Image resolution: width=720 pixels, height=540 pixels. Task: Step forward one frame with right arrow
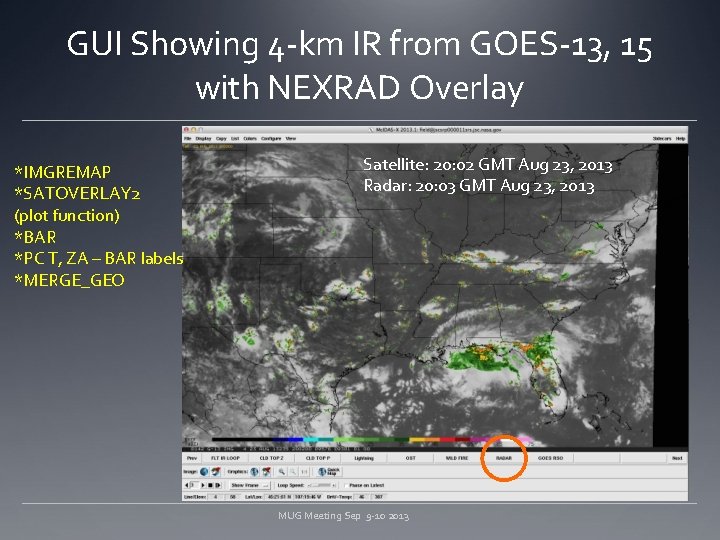coord(202,485)
